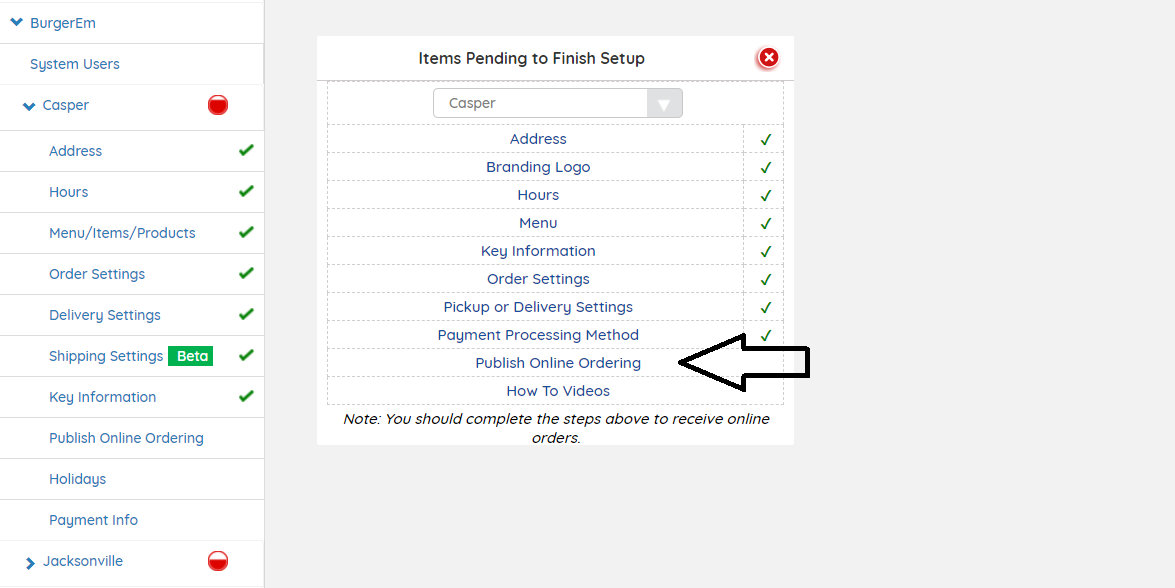The image size is (1175, 588).
Task: Open the Casper location dropdown
Action: pyautogui.click(x=557, y=103)
